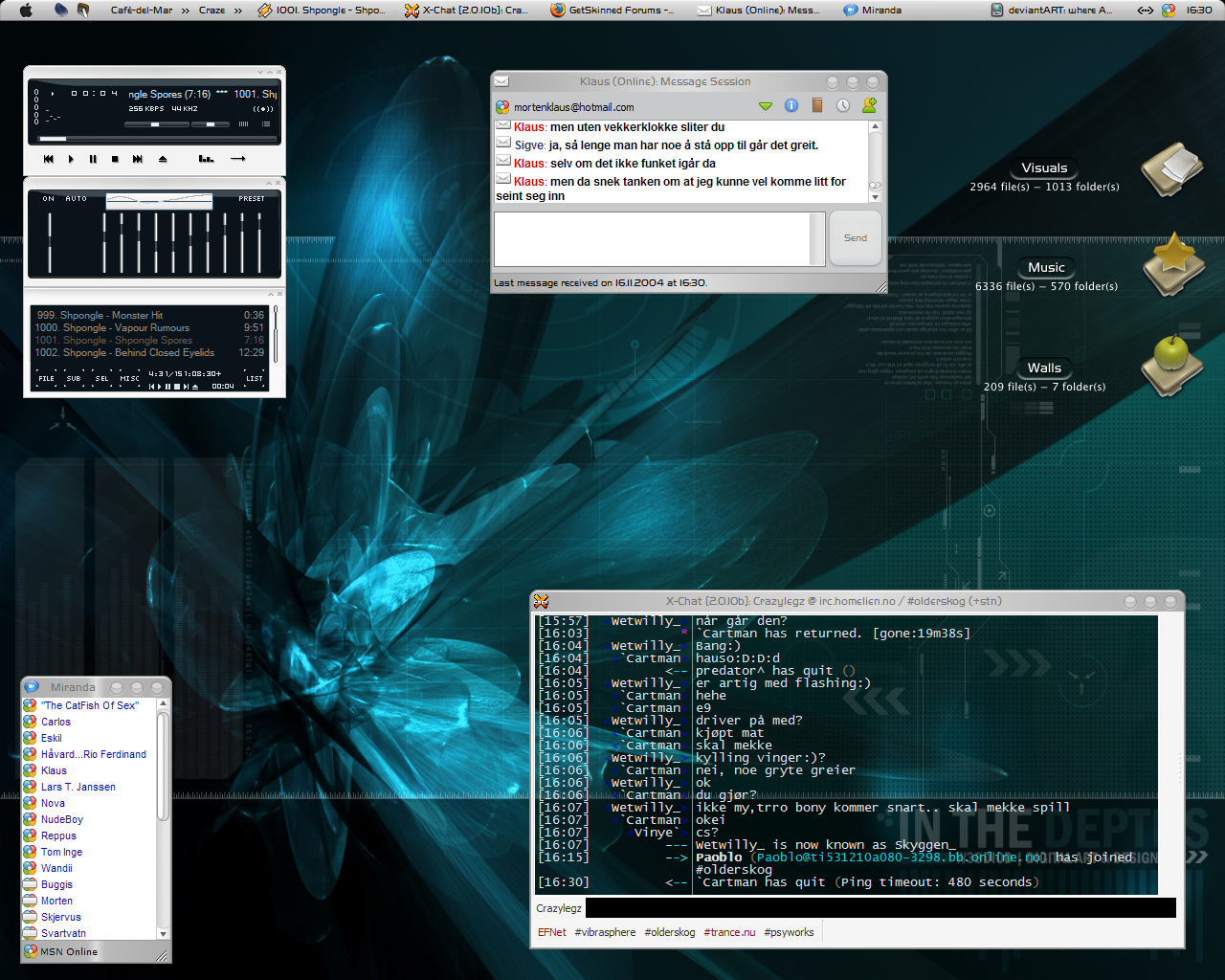Select contact Lars T. Janssen
Image resolution: width=1225 pixels, height=980 pixels.
click(x=78, y=787)
